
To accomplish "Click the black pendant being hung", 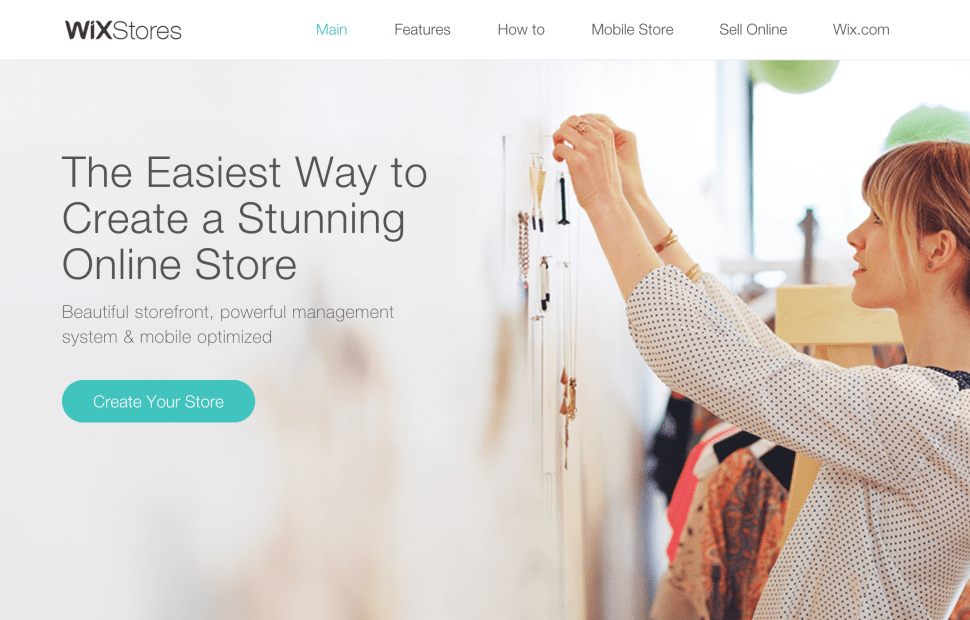I will point(562,199).
